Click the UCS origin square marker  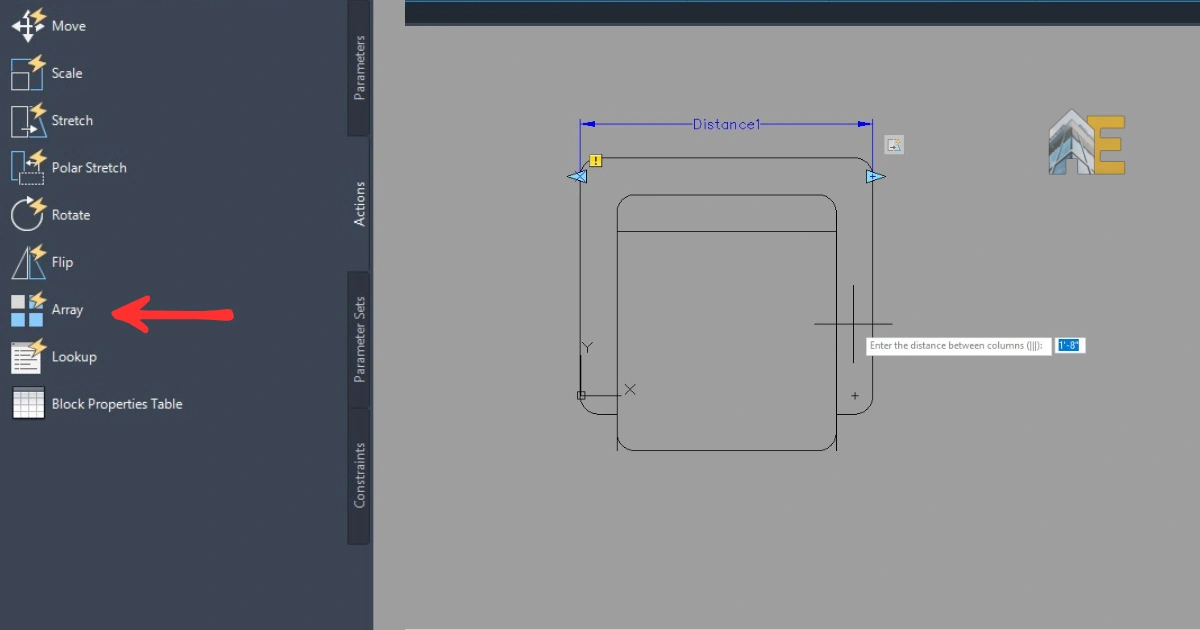point(581,395)
